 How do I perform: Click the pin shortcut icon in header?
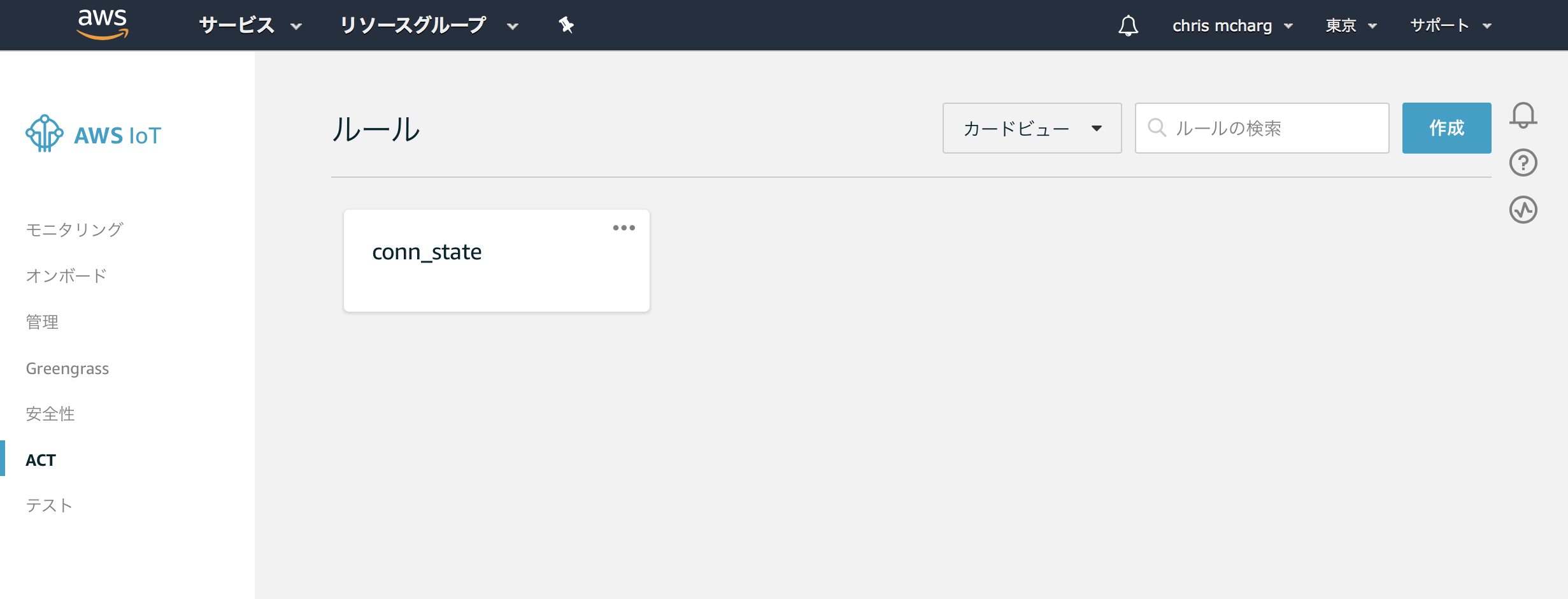click(566, 25)
